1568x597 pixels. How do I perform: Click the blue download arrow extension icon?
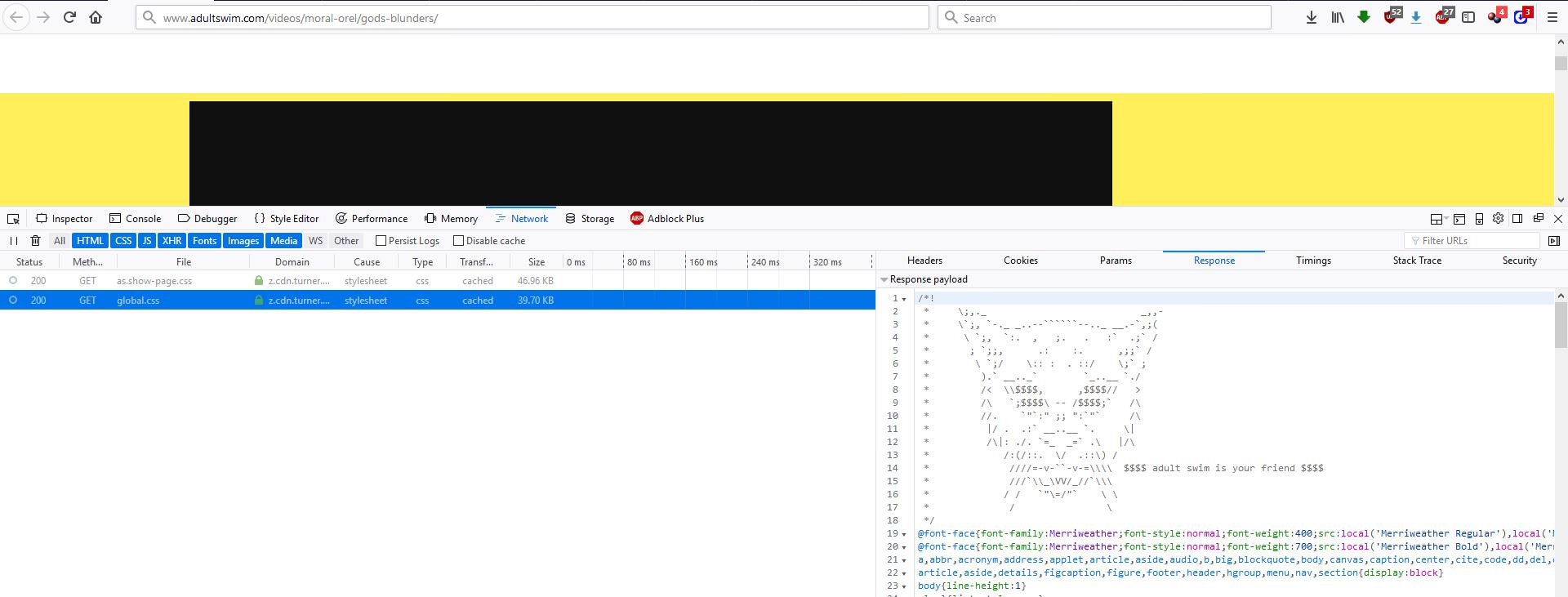[1416, 17]
